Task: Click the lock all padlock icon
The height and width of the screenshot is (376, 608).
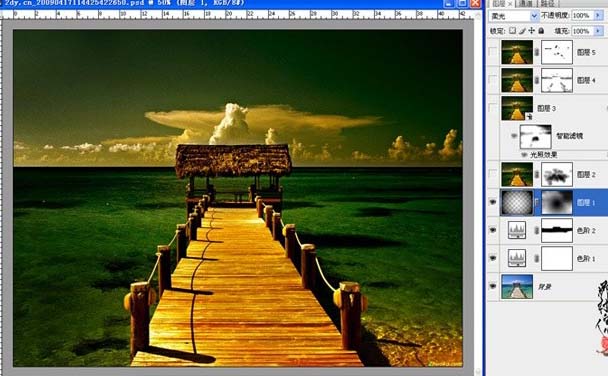Action: pyautogui.click(x=541, y=30)
